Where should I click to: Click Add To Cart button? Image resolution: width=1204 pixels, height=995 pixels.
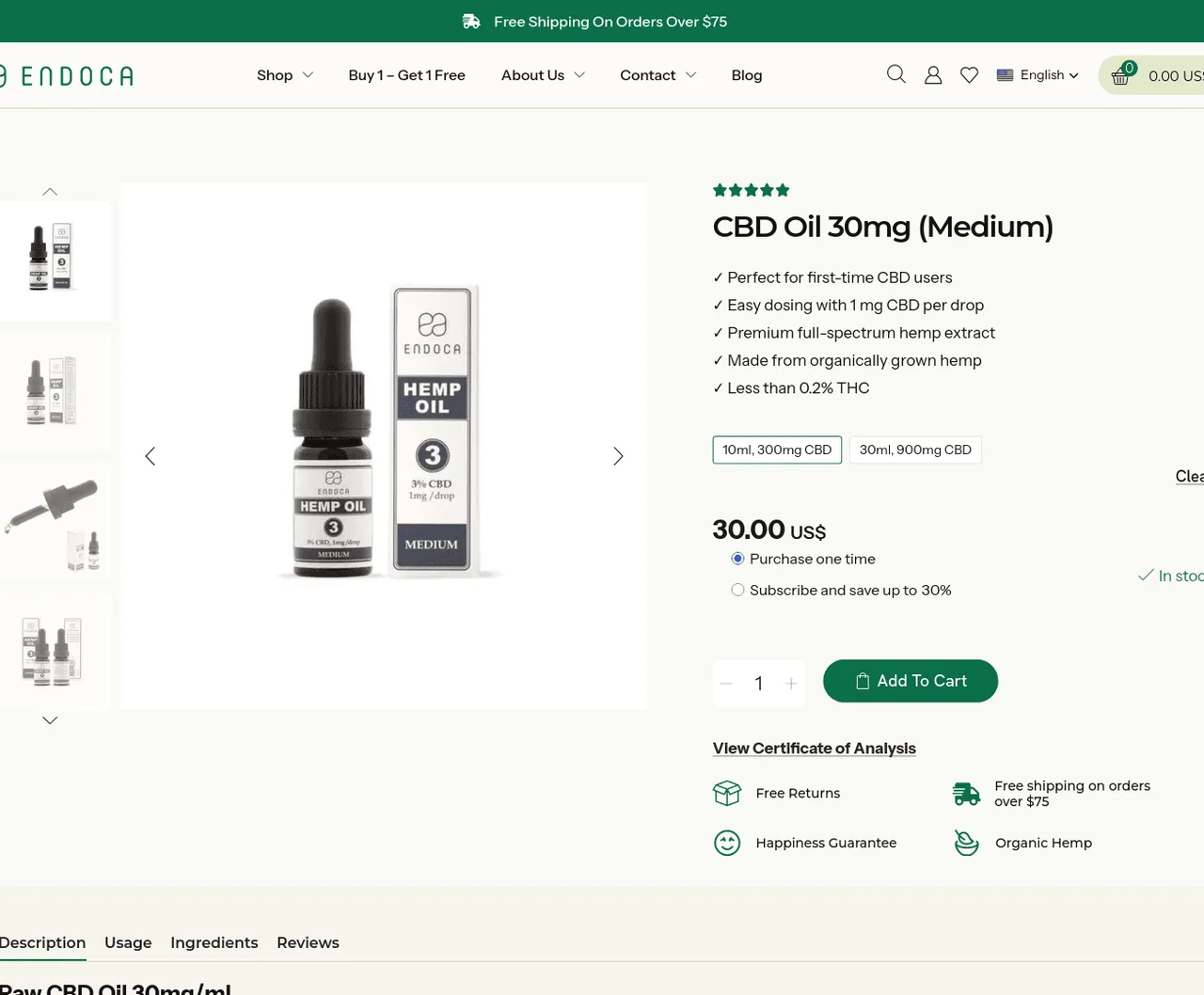click(911, 681)
